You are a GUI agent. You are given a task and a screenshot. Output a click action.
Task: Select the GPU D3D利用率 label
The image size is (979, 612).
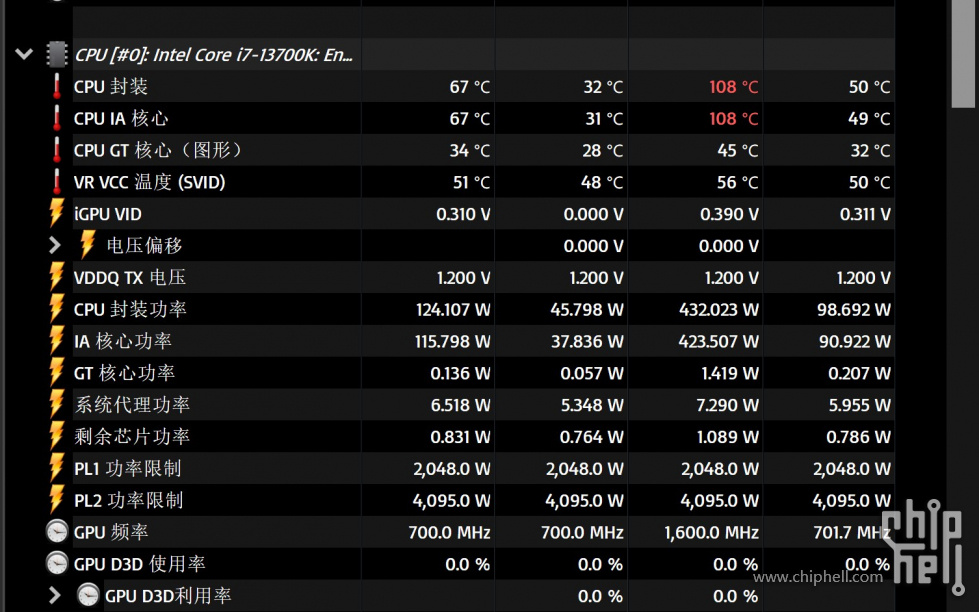pos(168,596)
